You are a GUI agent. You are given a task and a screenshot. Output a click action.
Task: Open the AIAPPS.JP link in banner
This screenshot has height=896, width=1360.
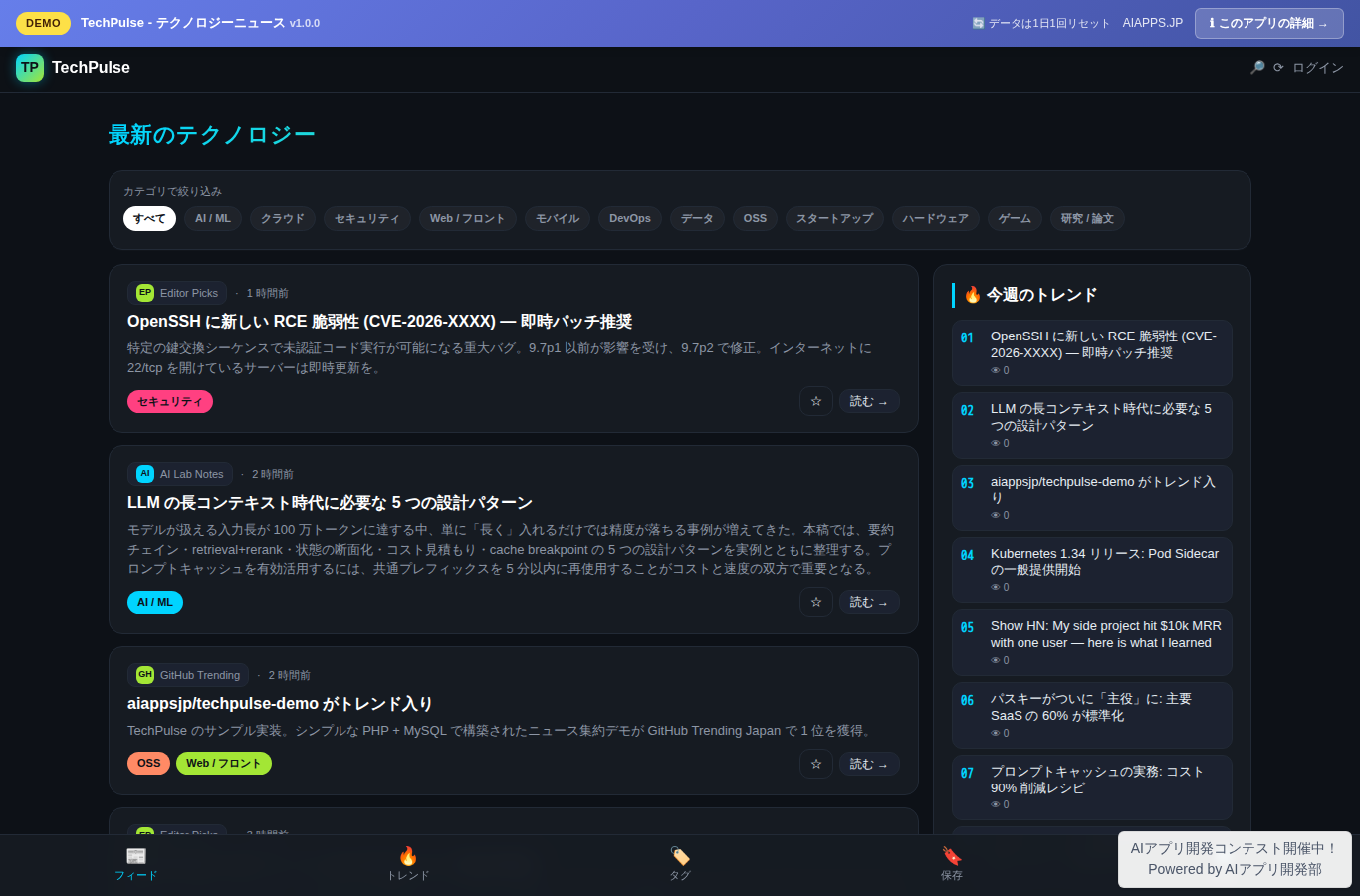pos(1153,23)
